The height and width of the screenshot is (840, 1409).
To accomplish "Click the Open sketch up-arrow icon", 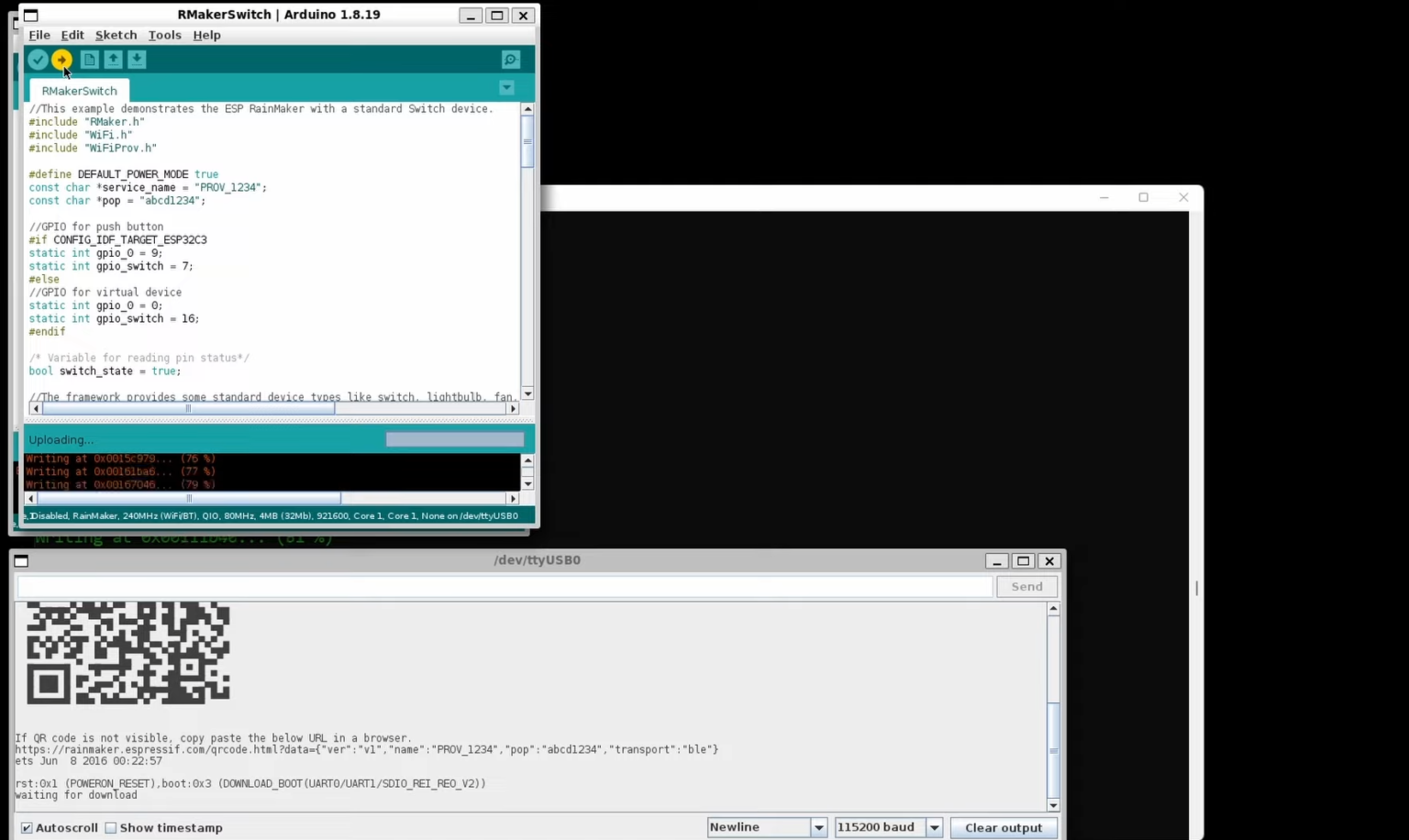I will pos(113,60).
